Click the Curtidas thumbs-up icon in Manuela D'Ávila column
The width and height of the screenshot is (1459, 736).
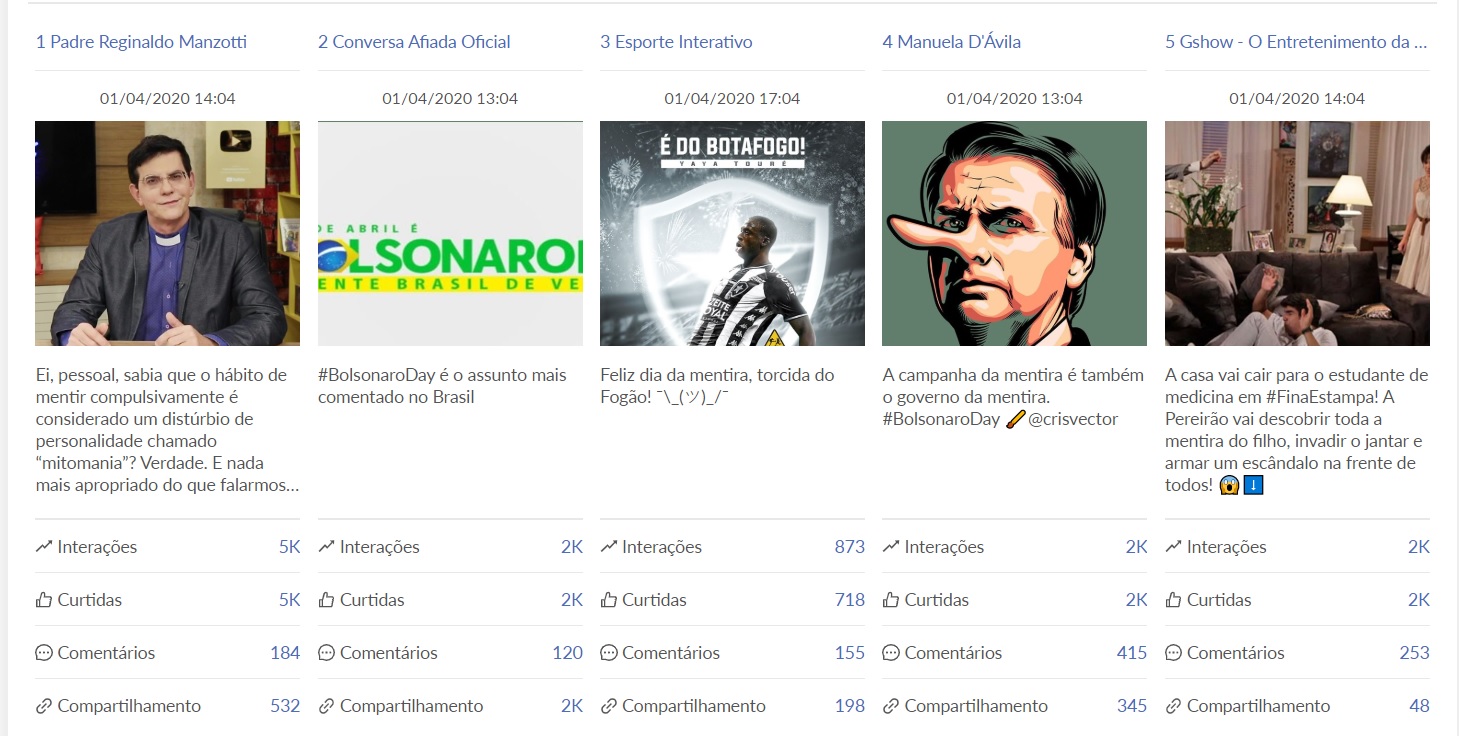891,600
